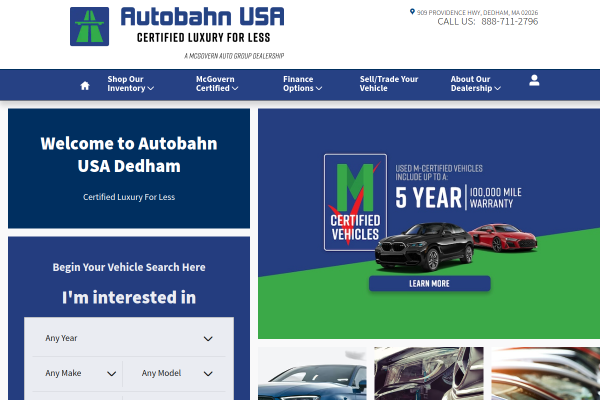The width and height of the screenshot is (600, 400).
Task: Go to the home page icon
Action: coord(85,85)
